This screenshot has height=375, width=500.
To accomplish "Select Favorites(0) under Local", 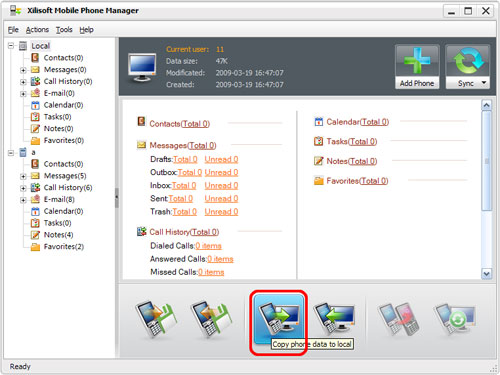I will click(x=64, y=140).
